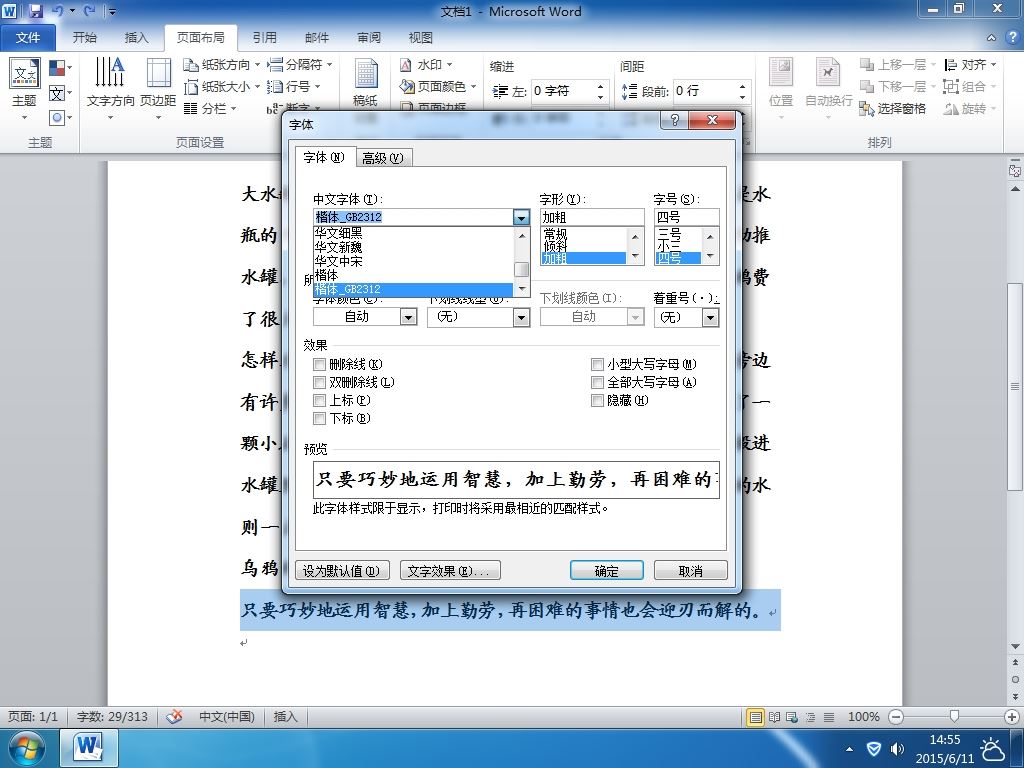Select 楷体 in the font list
The image size is (1024, 768).
point(413,276)
